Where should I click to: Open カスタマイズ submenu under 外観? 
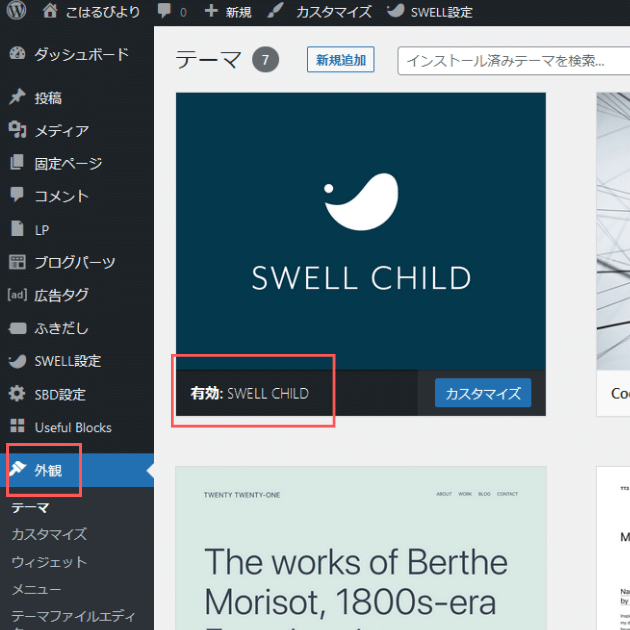49,534
